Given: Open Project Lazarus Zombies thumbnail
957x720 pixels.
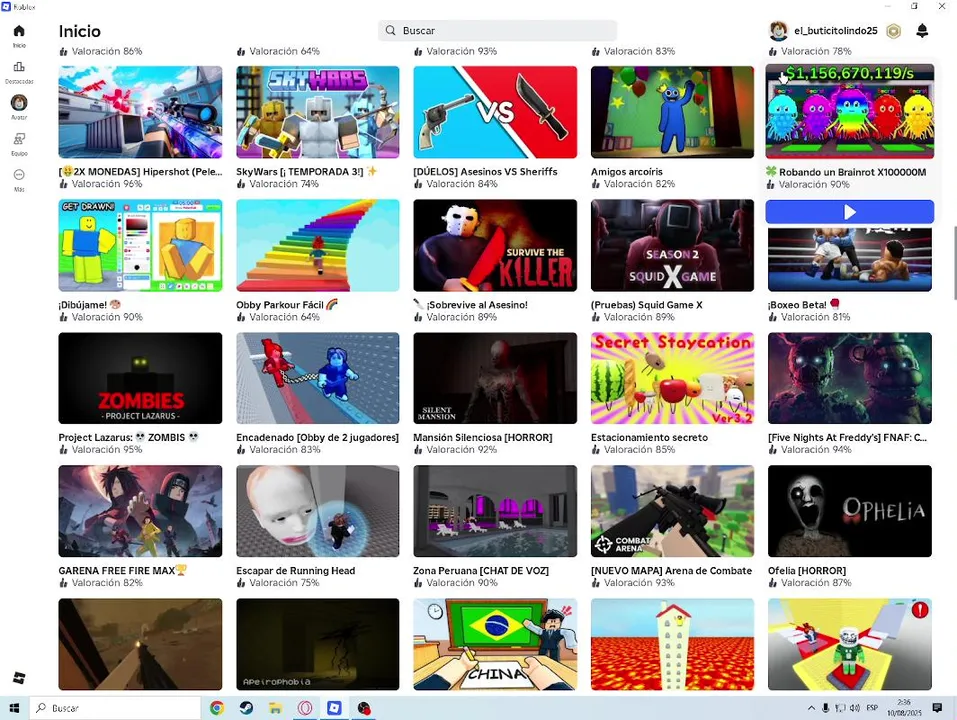Looking at the screenshot, I should [140, 378].
